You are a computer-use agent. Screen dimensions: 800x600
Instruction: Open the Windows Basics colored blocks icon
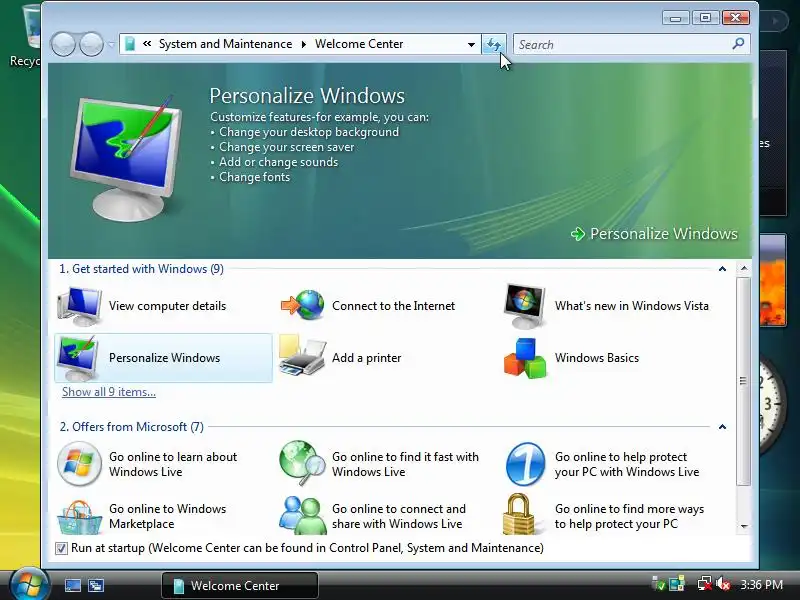point(525,358)
